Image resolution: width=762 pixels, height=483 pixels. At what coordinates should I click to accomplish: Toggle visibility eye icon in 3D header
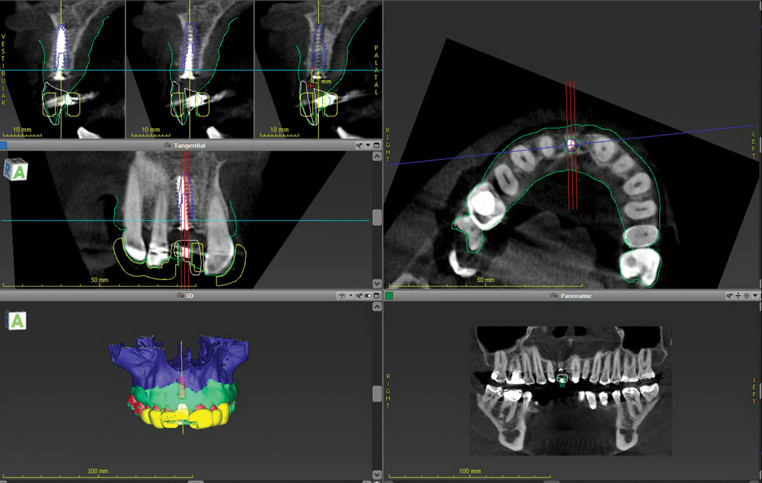(x=340, y=296)
